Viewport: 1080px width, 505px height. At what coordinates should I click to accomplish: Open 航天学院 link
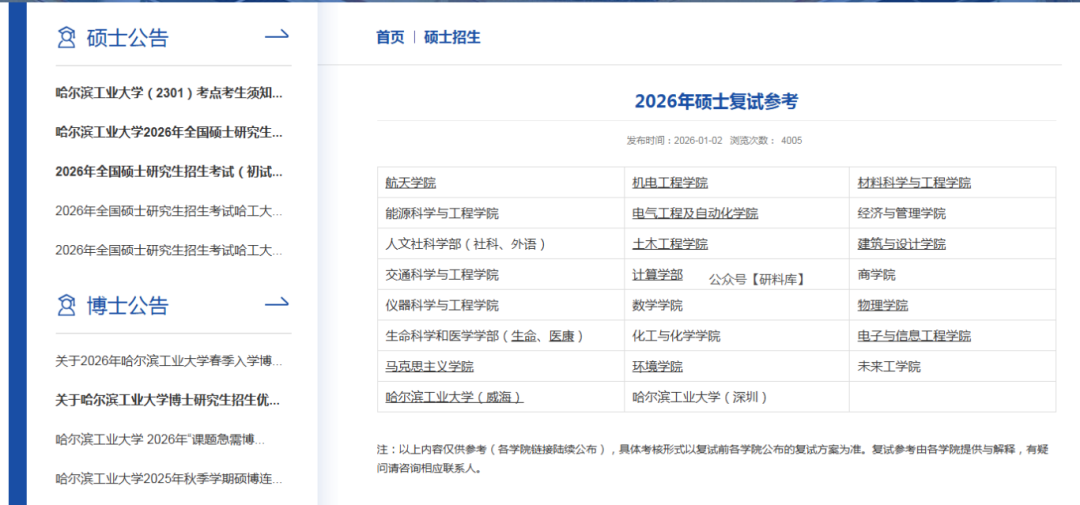pos(410,183)
